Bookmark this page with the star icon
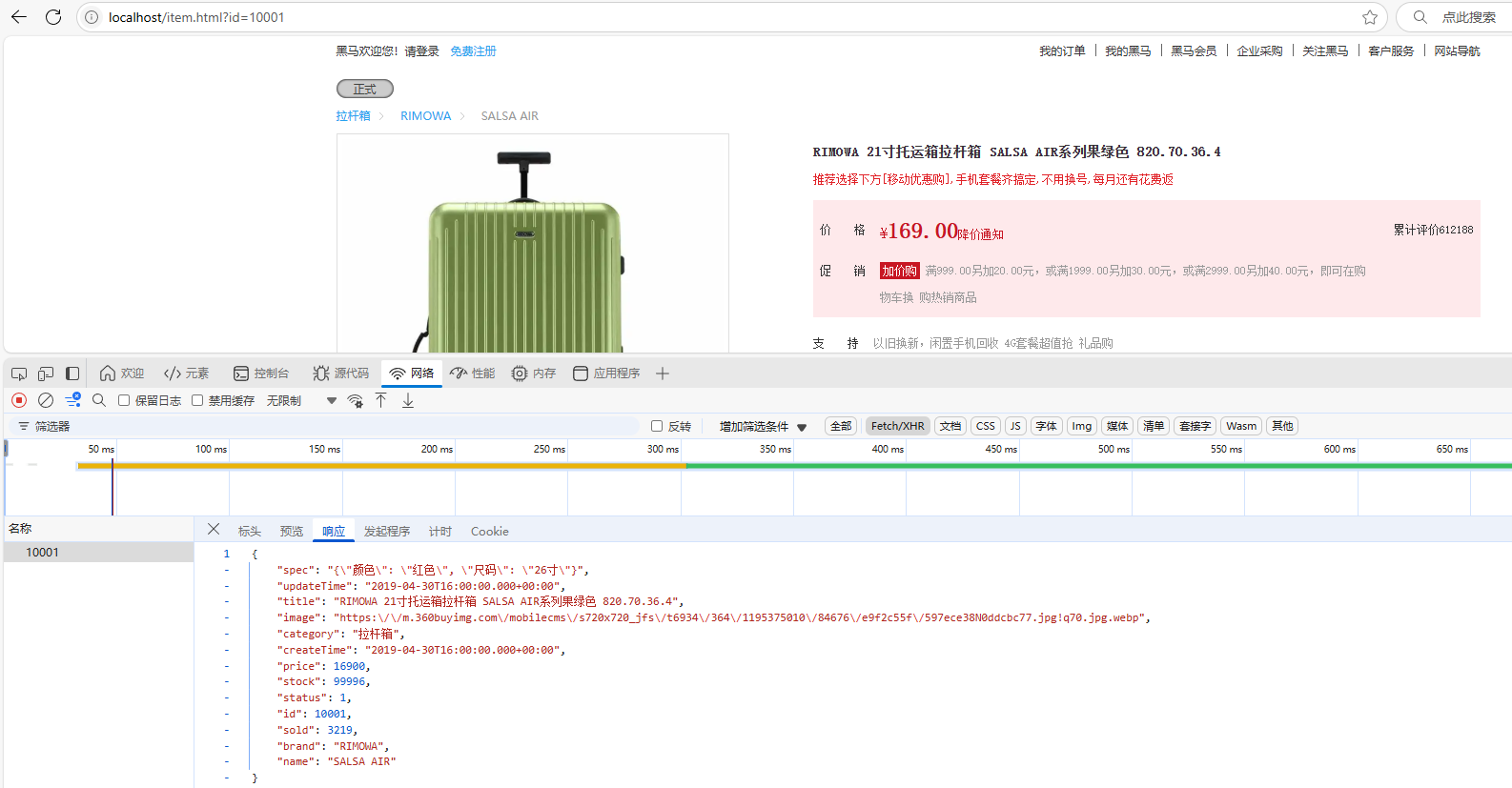 tap(1370, 17)
